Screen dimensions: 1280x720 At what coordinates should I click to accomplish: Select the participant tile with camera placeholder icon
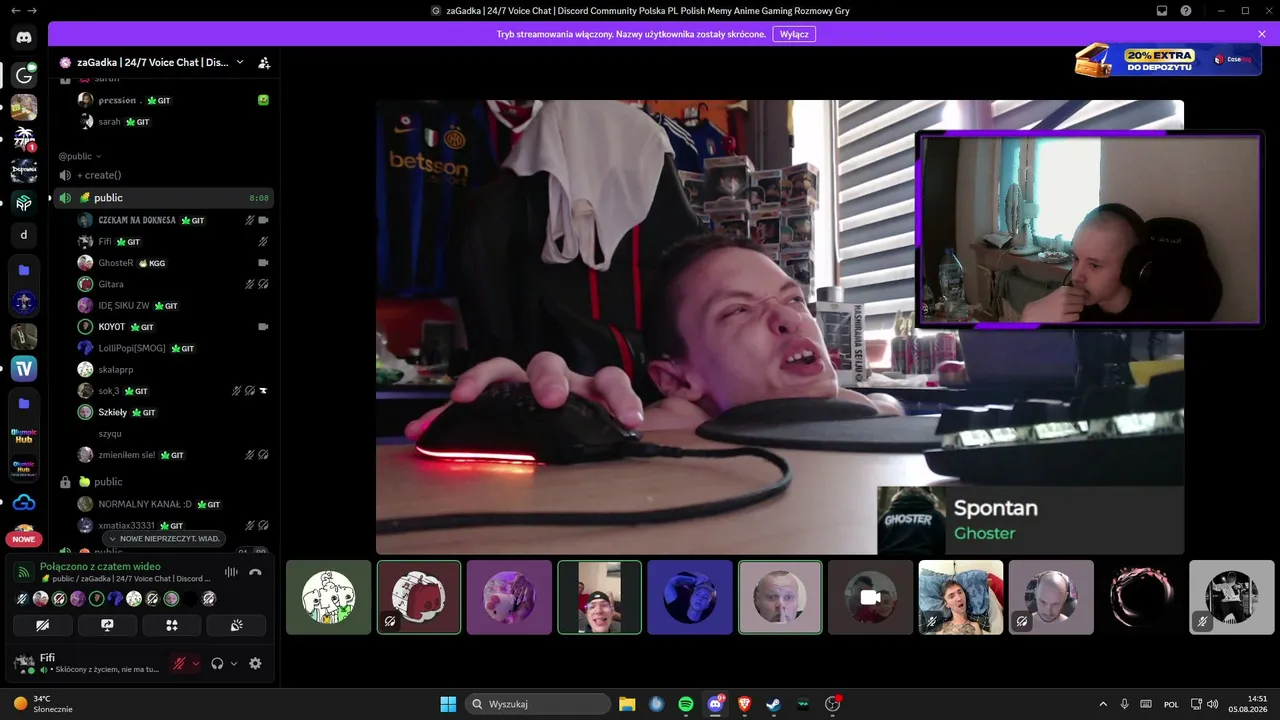[x=870, y=597]
